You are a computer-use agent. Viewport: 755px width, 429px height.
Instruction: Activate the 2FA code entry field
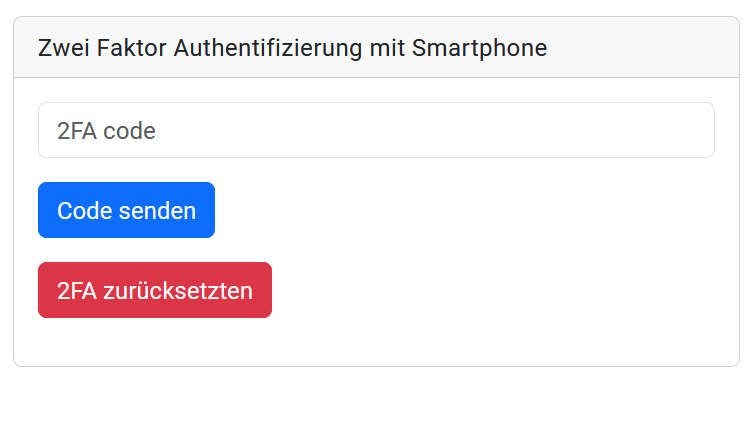376,130
